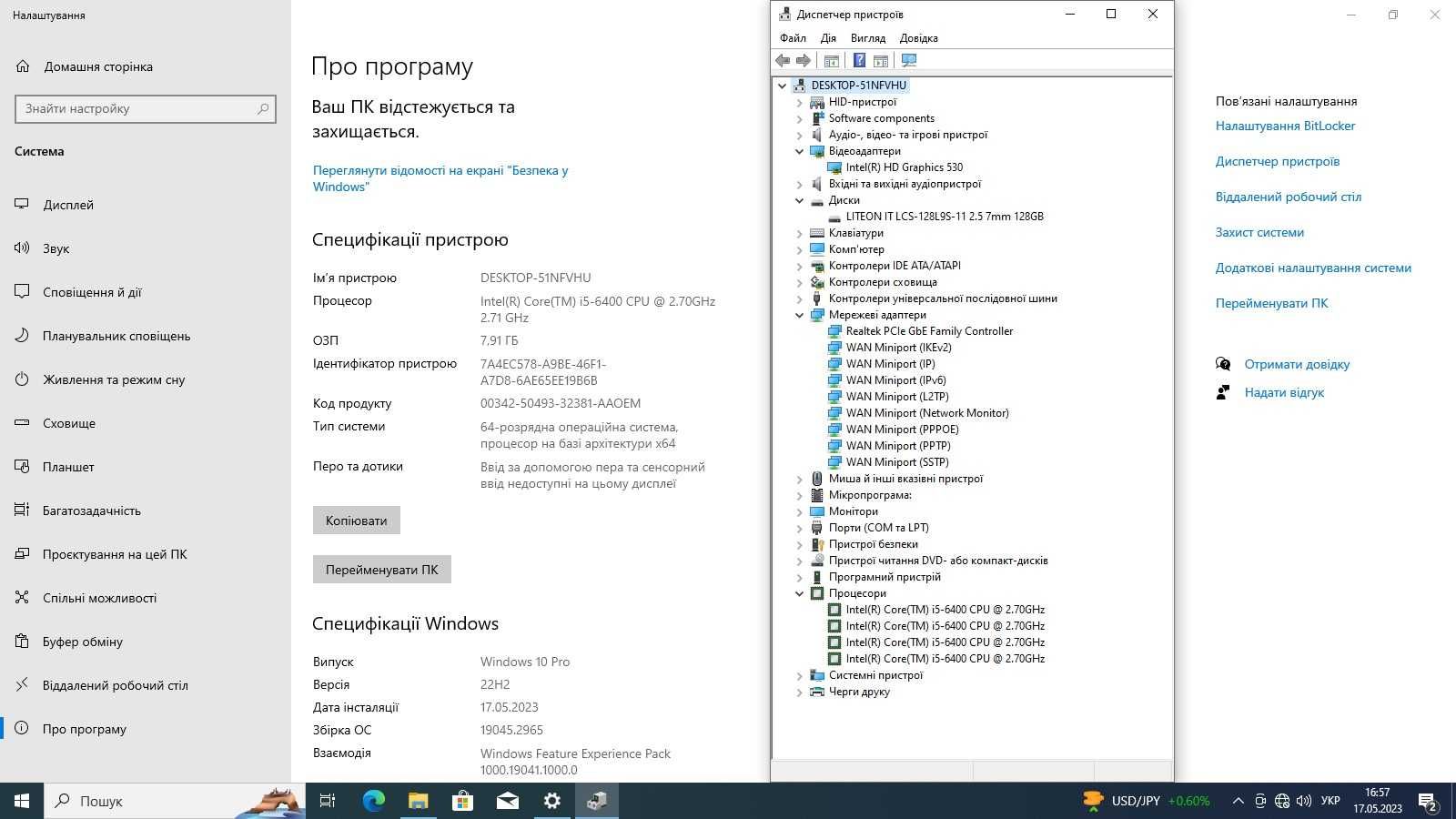Image resolution: width=1456 pixels, height=819 pixels.
Task: Expand the Порти (COM та LPT) category
Action: [799, 528]
